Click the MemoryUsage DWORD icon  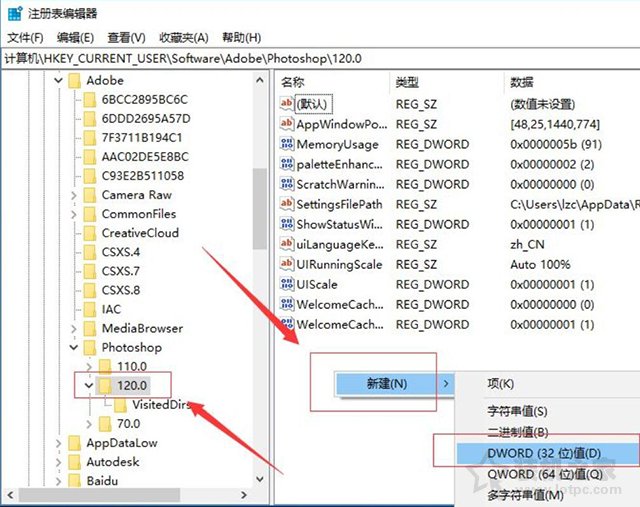click(x=287, y=144)
